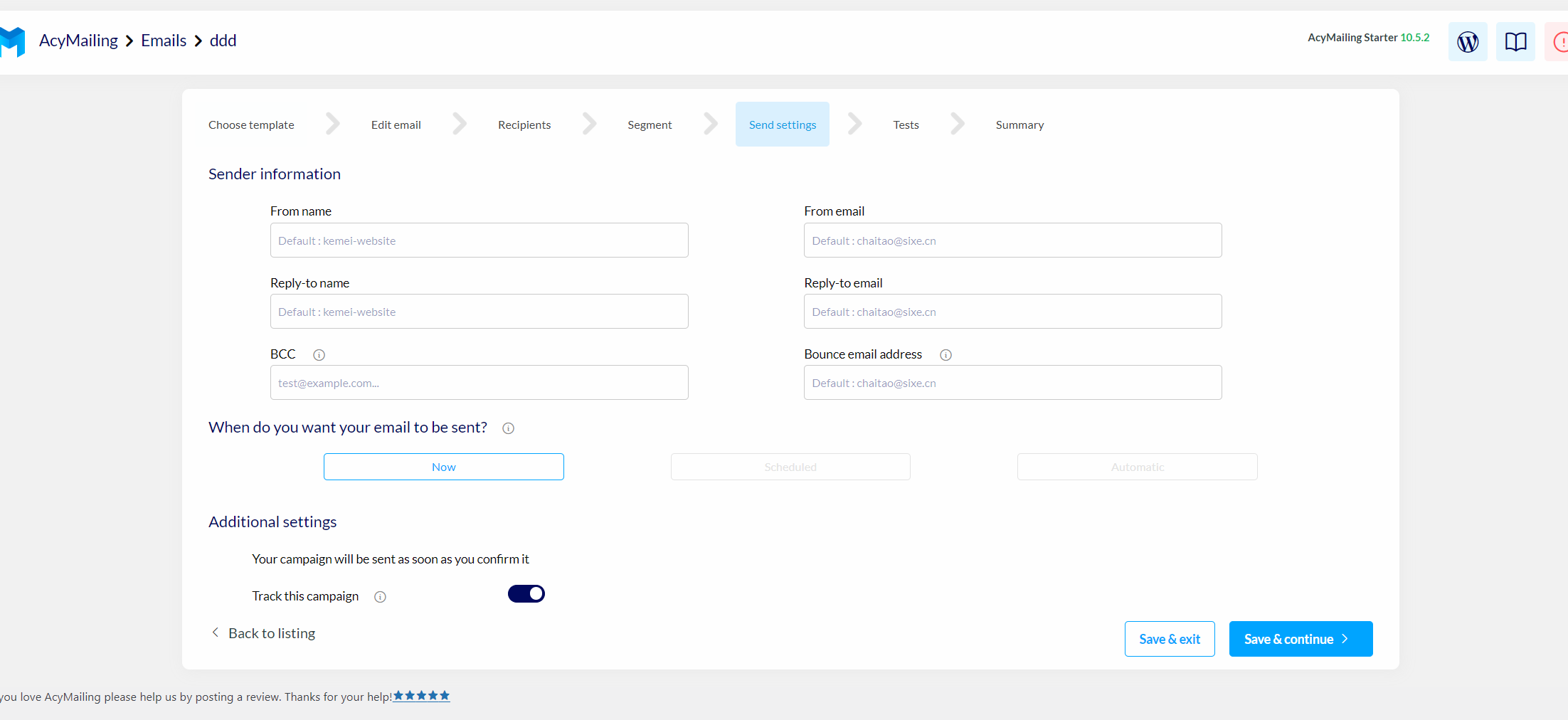Click the Emails breadcrumb link
Screen dimensions: 1568x720
(x=164, y=41)
